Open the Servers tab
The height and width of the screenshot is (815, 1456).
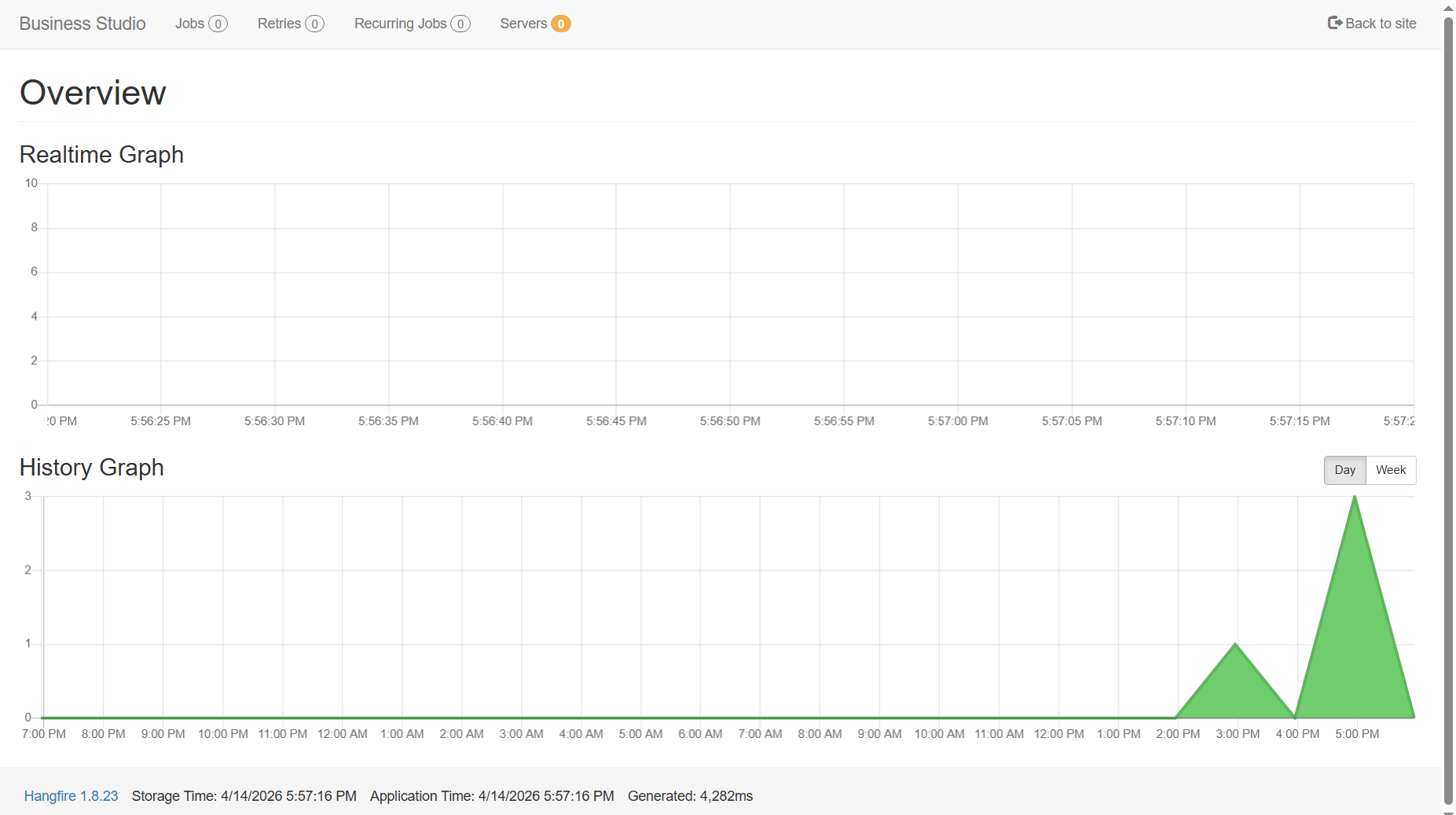(x=523, y=24)
